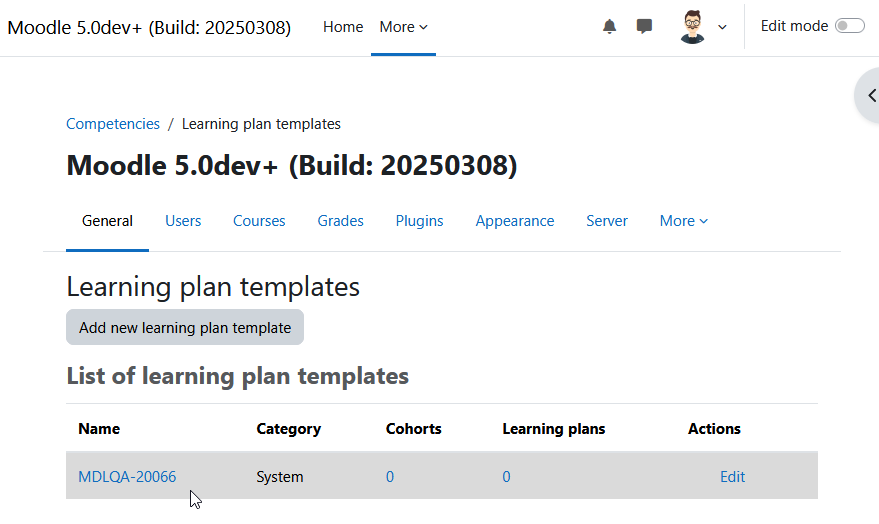This screenshot has width=879, height=524.
Task: Click the user avatar picture
Action: pyautogui.click(x=692, y=26)
